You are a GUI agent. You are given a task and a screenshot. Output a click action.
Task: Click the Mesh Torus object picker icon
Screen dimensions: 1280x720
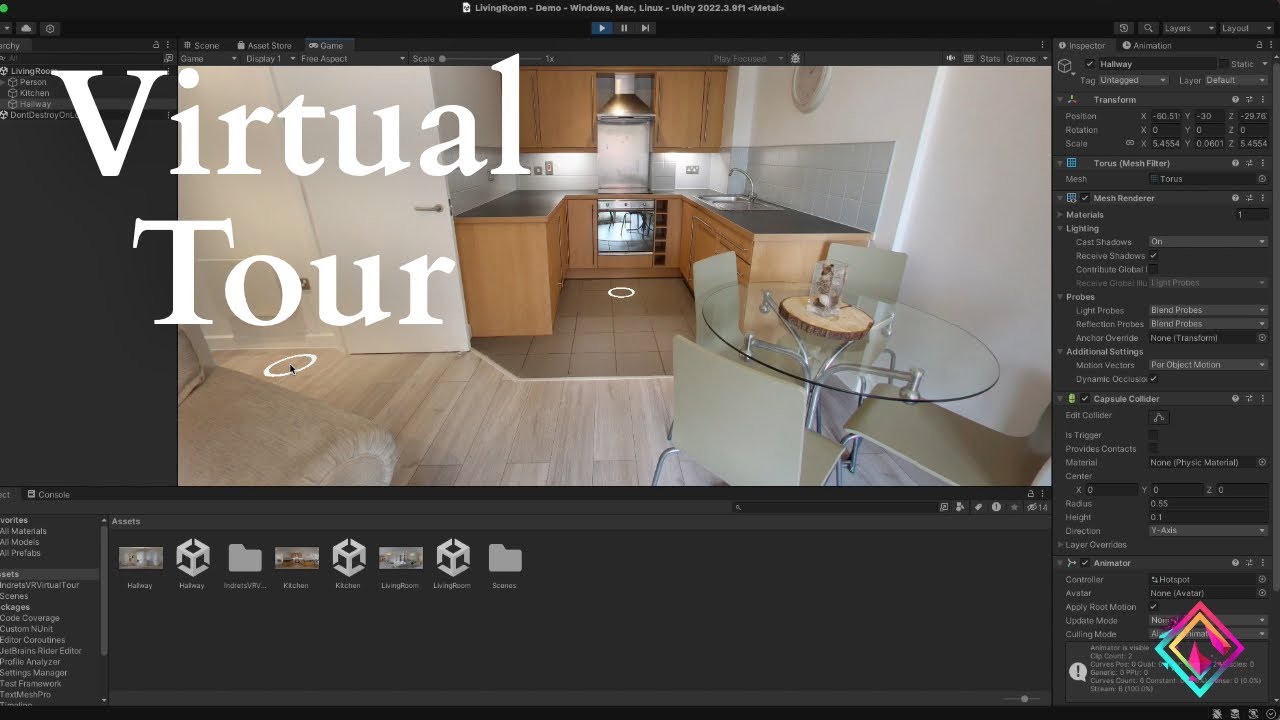(1262, 179)
